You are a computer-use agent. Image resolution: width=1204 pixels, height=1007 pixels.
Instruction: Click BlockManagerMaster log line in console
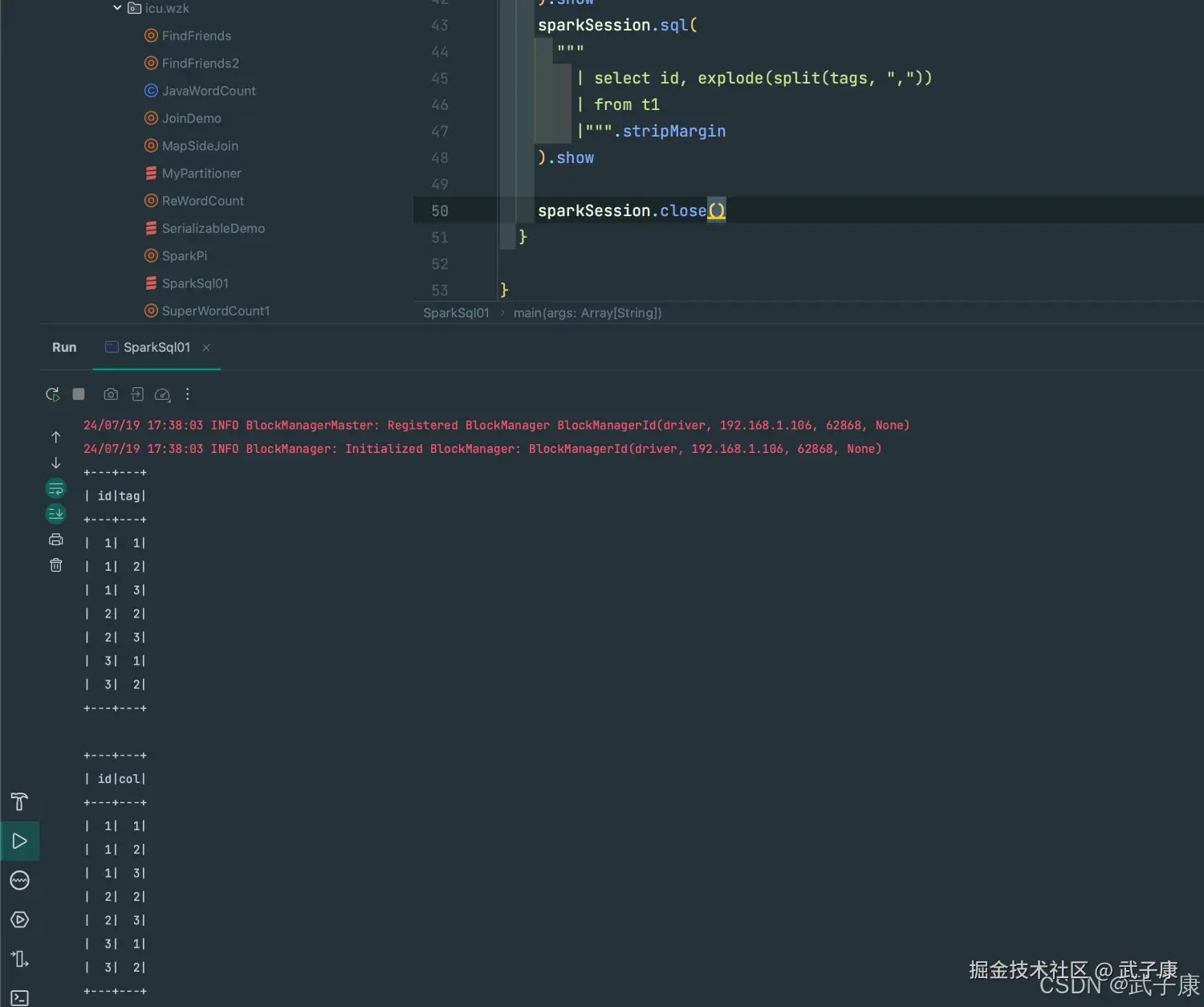coord(497,426)
